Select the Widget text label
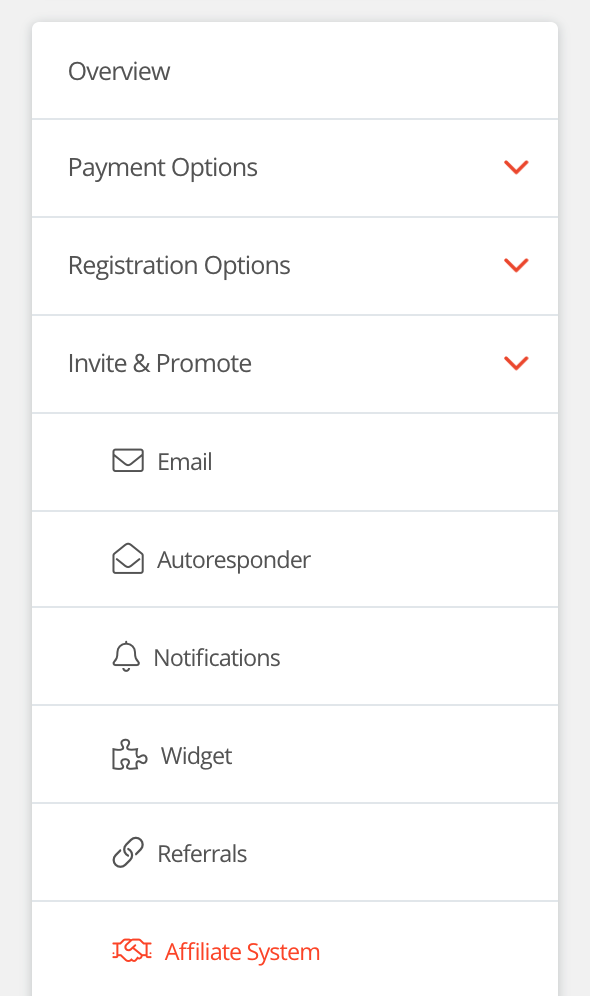Image resolution: width=590 pixels, height=996 pixels. pyautogui.click(x=196, y=757)
